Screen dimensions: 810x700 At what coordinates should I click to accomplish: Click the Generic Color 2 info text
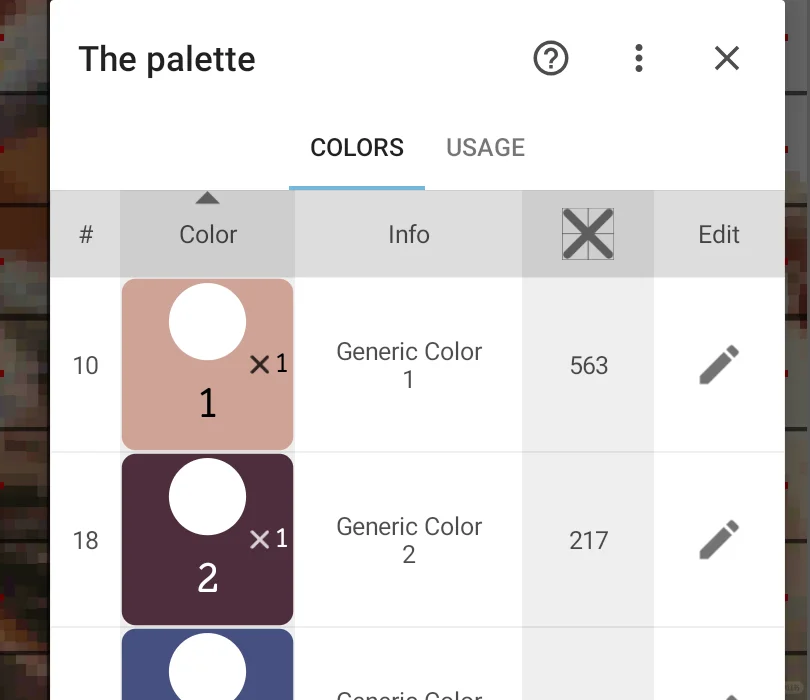pos(409,540)
